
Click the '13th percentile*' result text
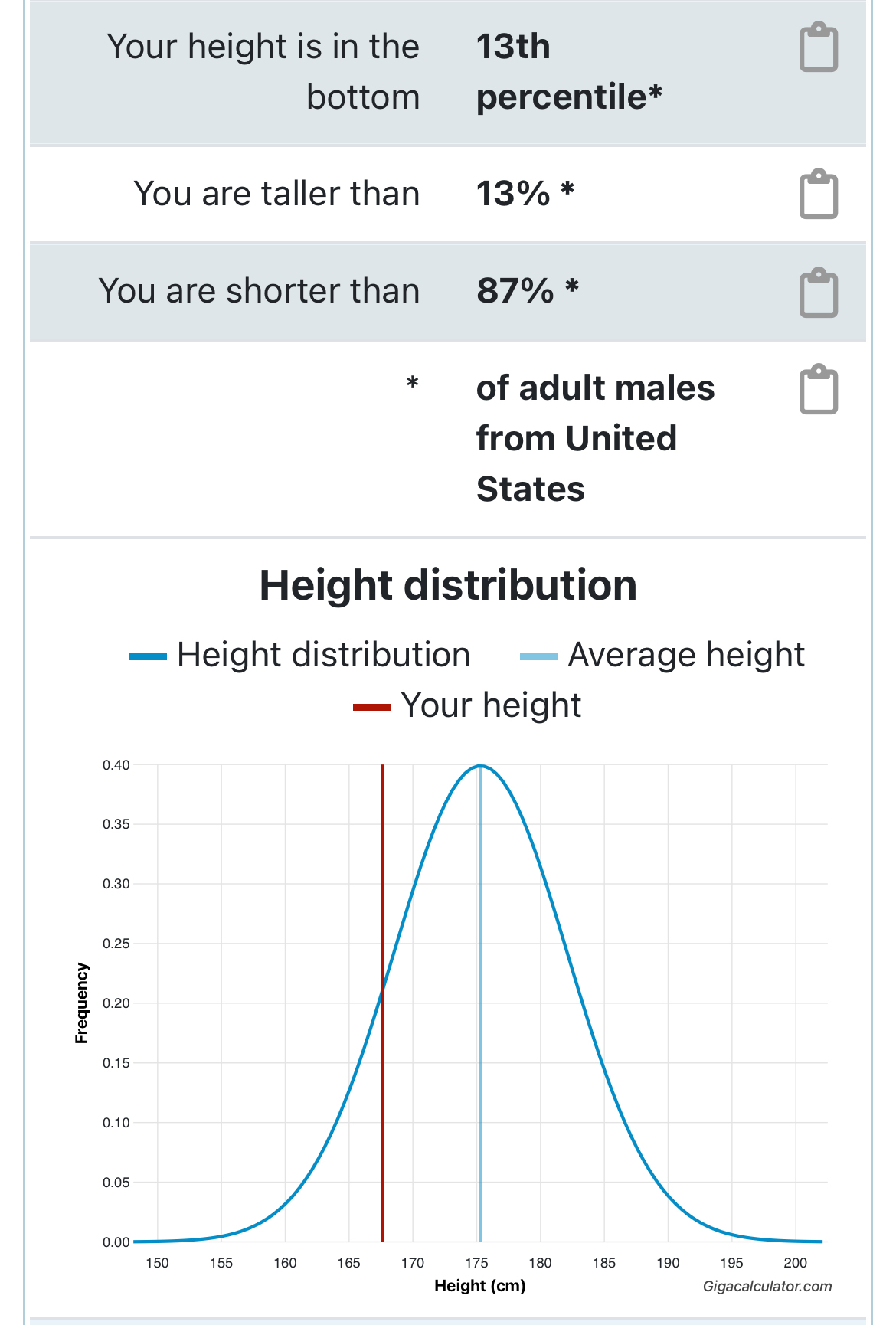(568, 71)
